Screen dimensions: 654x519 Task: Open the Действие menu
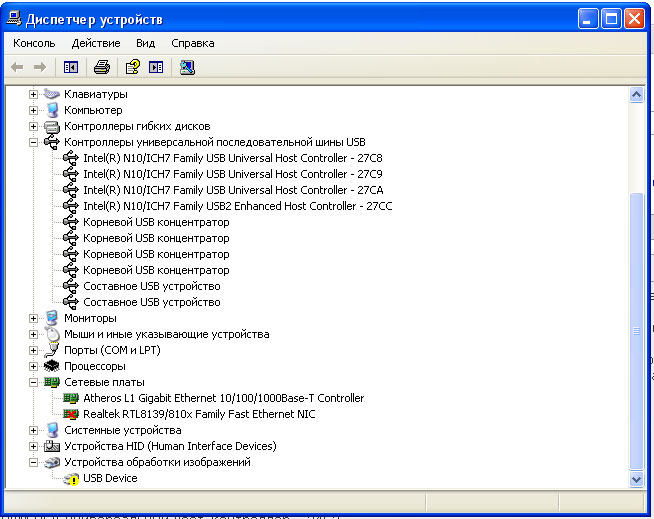96,43
